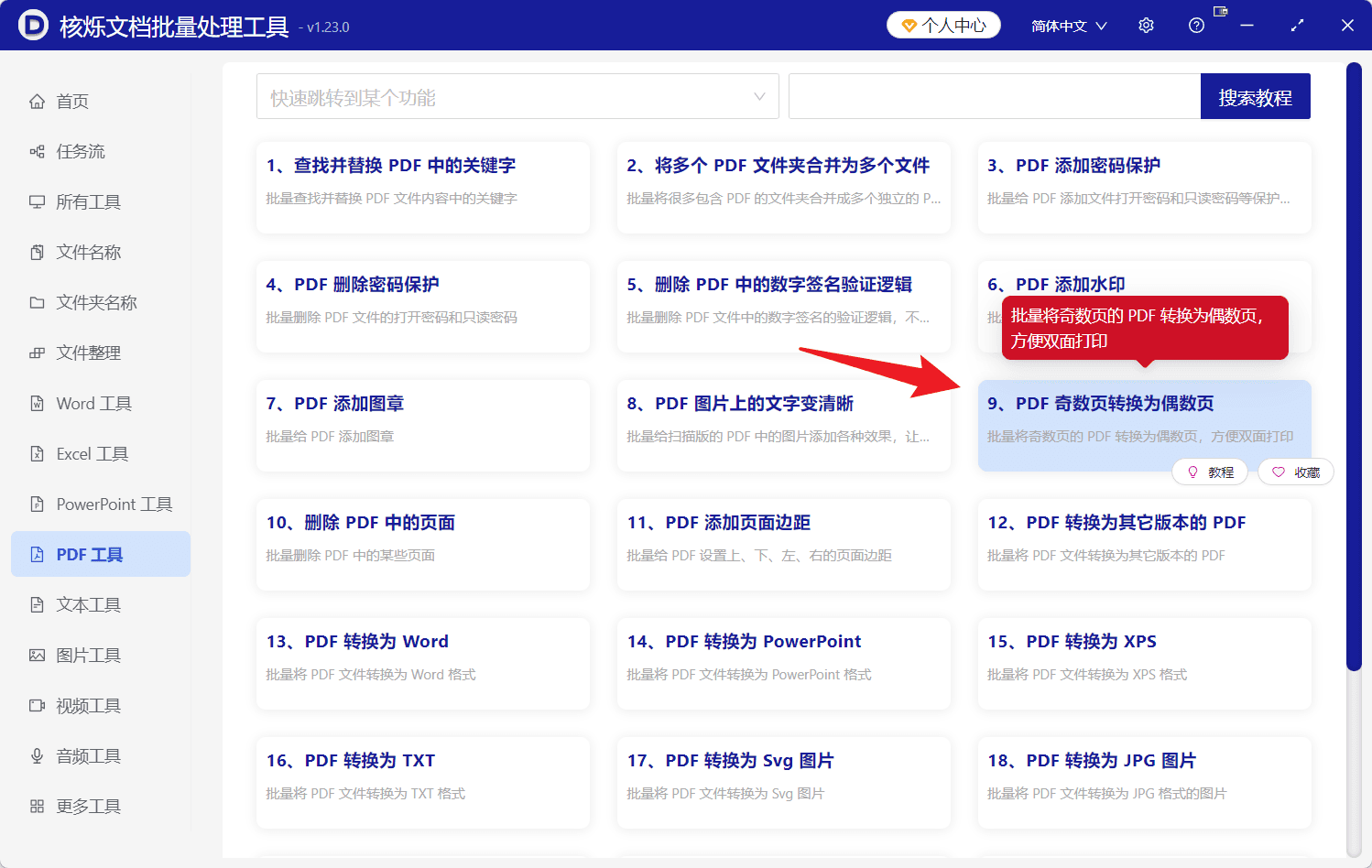Open help with the question mark icon
The image size is (1372, 868).
[1196, 26]
